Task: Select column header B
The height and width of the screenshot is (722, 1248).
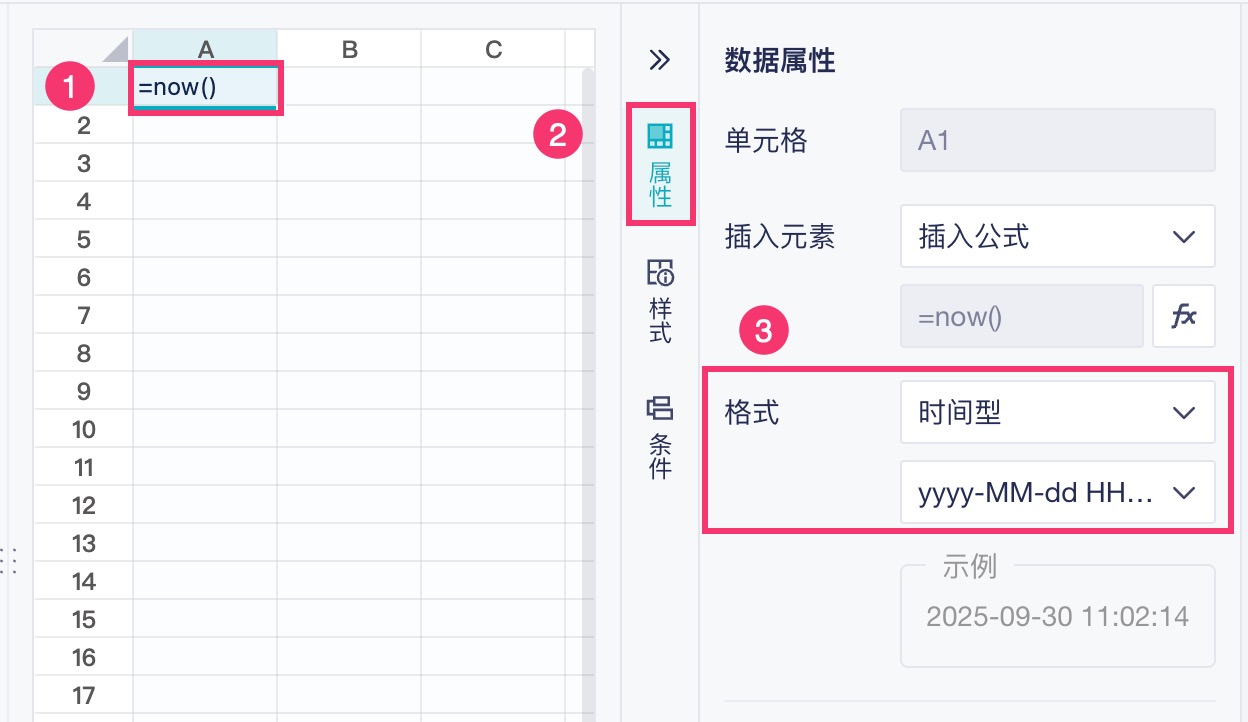Action: click(x=349, y=49)
